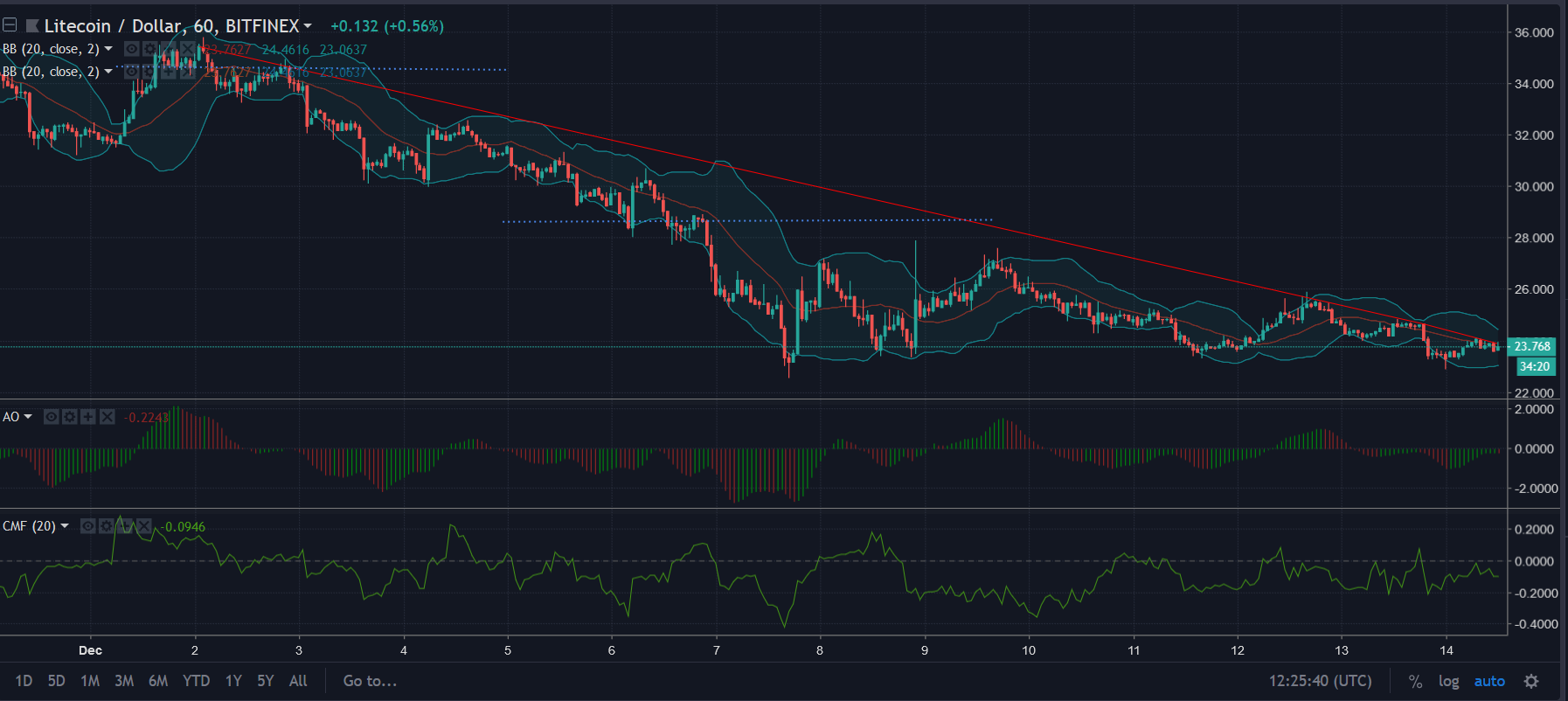Select the 1Y time range
The image size is (1568, 701).
click(x=233, y=681)
